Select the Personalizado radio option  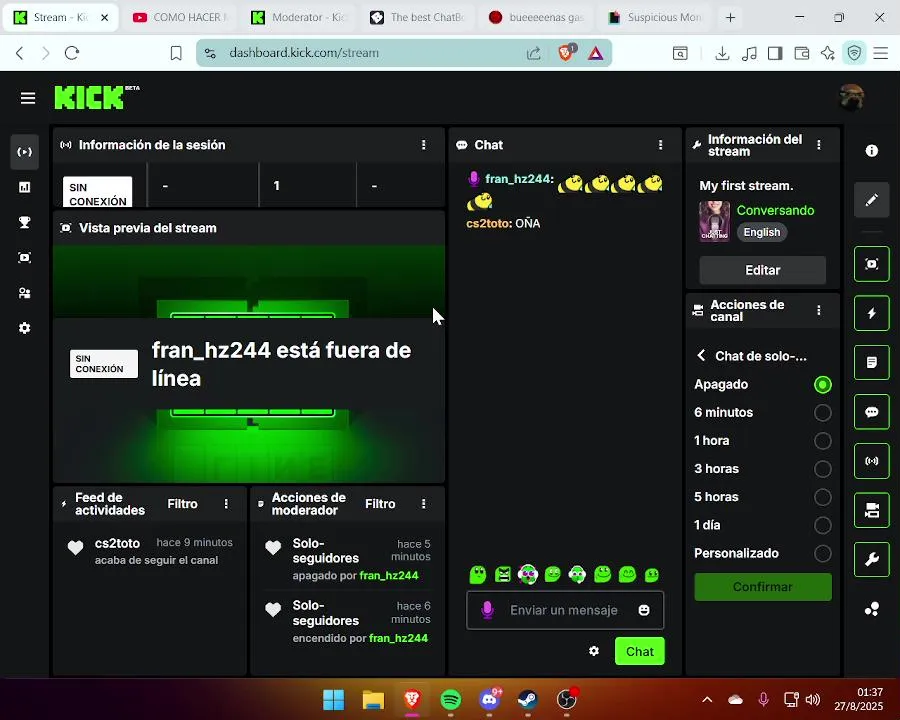[822, 553]
